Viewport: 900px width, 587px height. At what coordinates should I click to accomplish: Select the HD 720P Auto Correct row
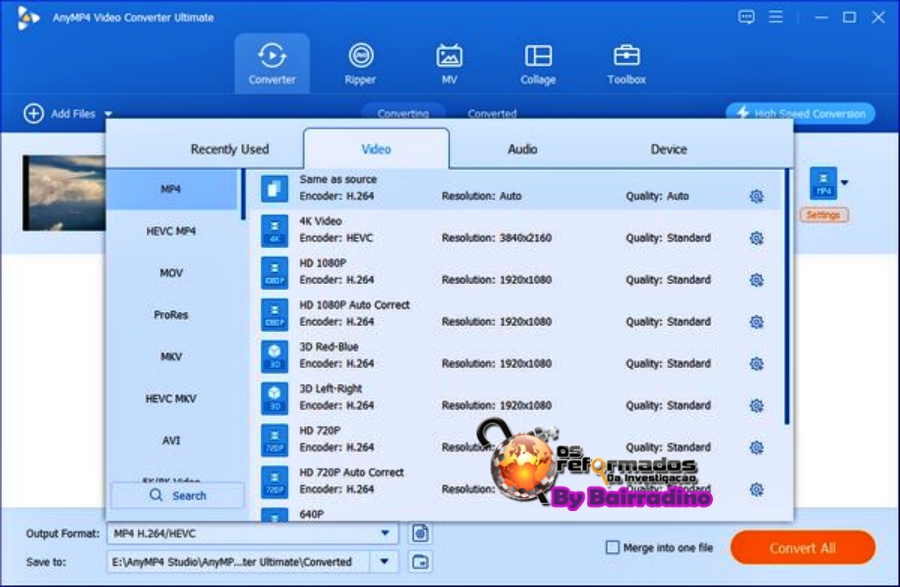click(517, 481)
